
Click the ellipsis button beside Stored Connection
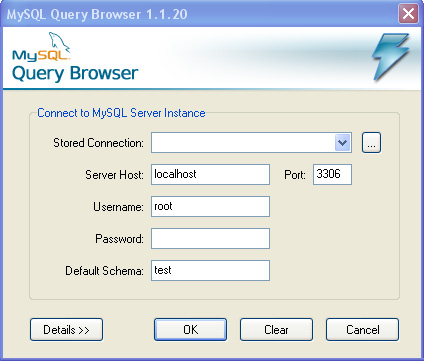[371, 143]
